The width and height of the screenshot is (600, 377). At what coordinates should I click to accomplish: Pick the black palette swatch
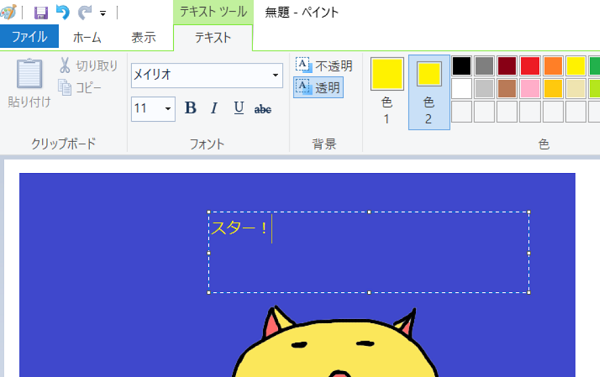pyautogui.click(x=461, y=66)
